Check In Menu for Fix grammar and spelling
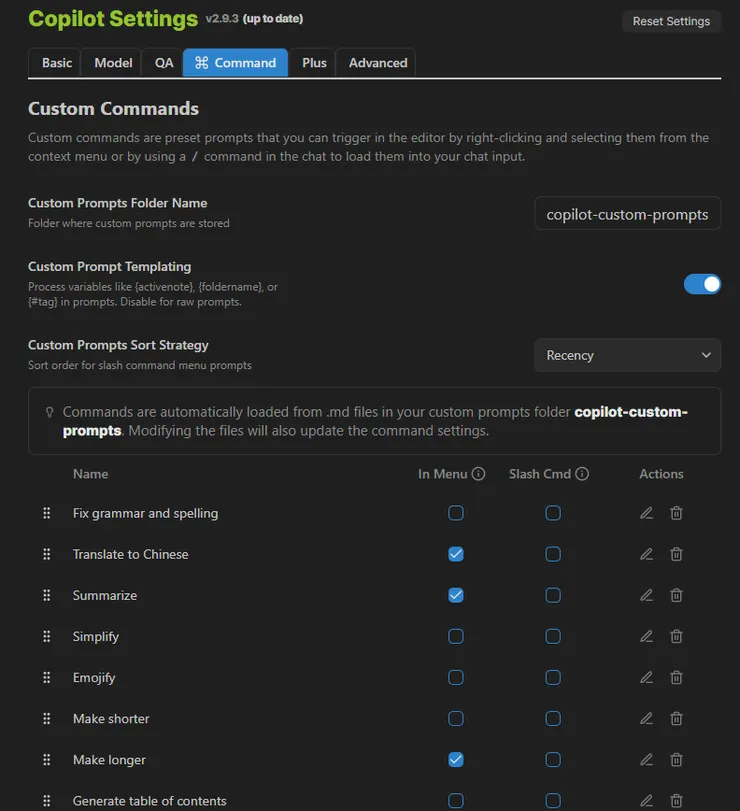 coord(456,513)
